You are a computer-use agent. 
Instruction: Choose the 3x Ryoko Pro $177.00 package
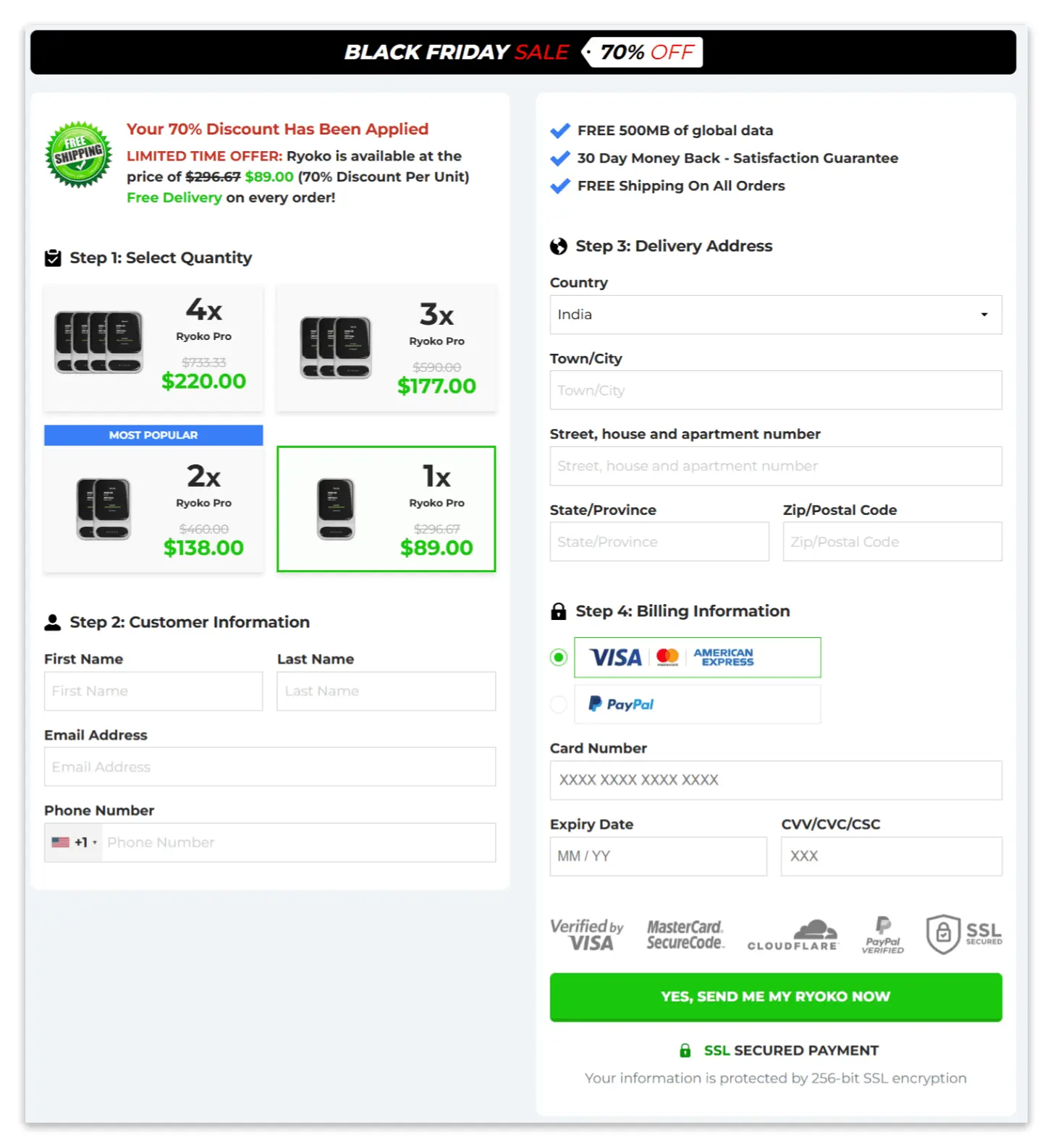(x=386, y=349)
